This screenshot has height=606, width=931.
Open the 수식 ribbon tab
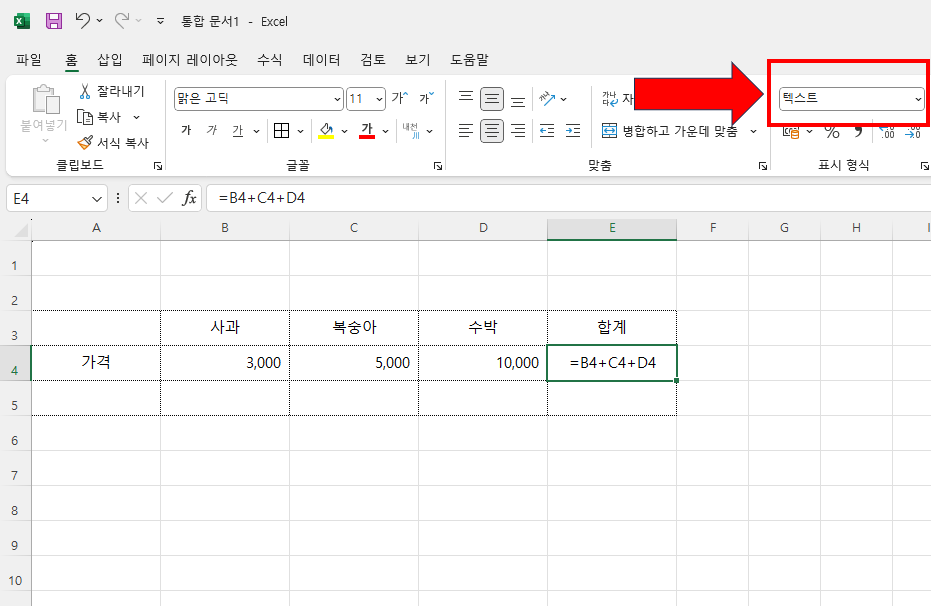click(270, 60)
